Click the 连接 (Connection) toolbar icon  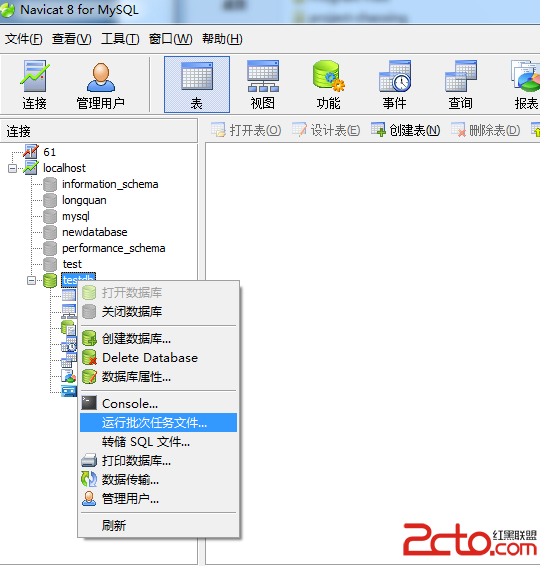click(x=34, y=85)
